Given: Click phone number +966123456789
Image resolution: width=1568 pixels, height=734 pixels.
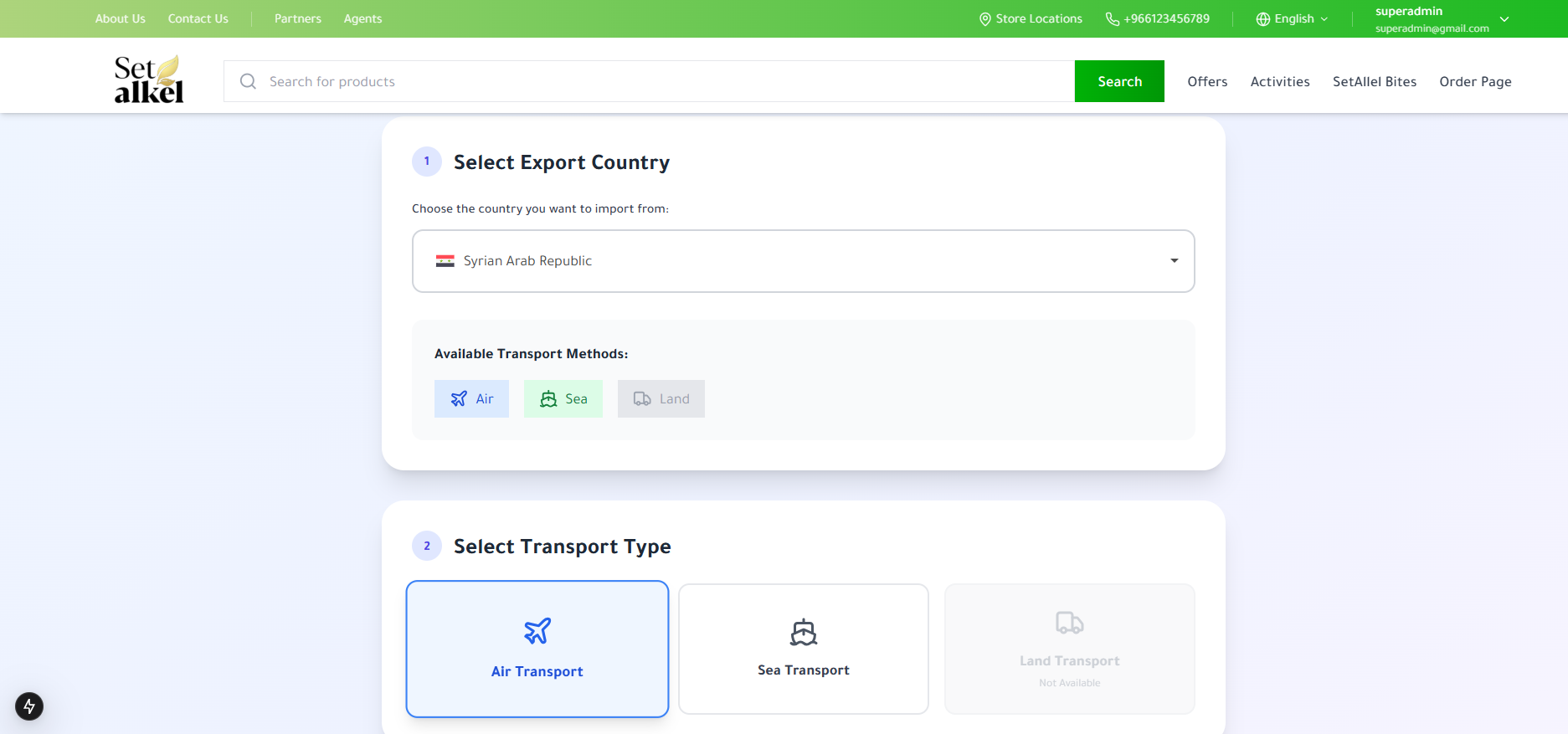Looking at the screenshot, I should pyautogui.click(x=1166, y=18).
